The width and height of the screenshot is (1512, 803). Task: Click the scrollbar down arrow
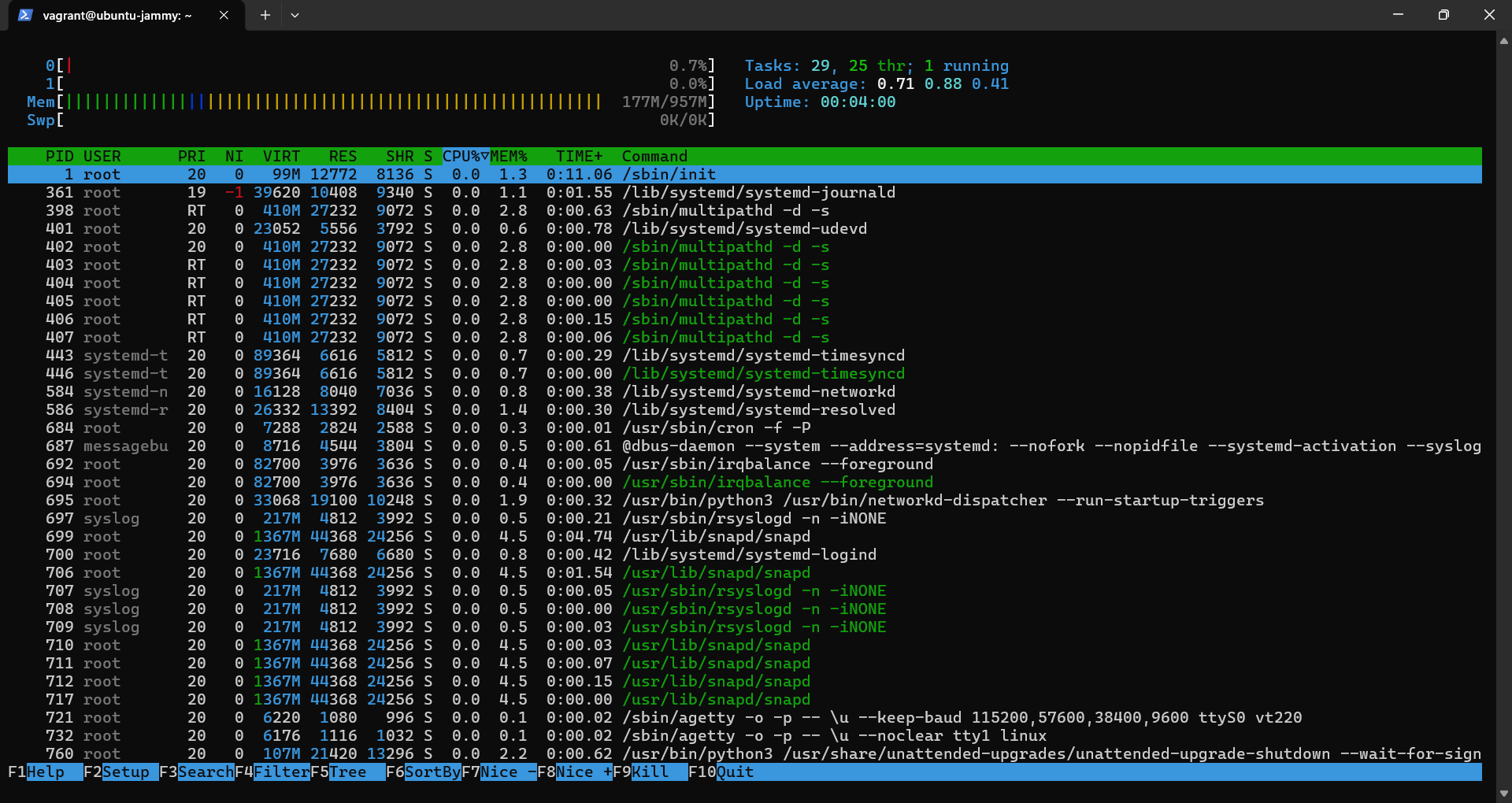[1504, 794]
